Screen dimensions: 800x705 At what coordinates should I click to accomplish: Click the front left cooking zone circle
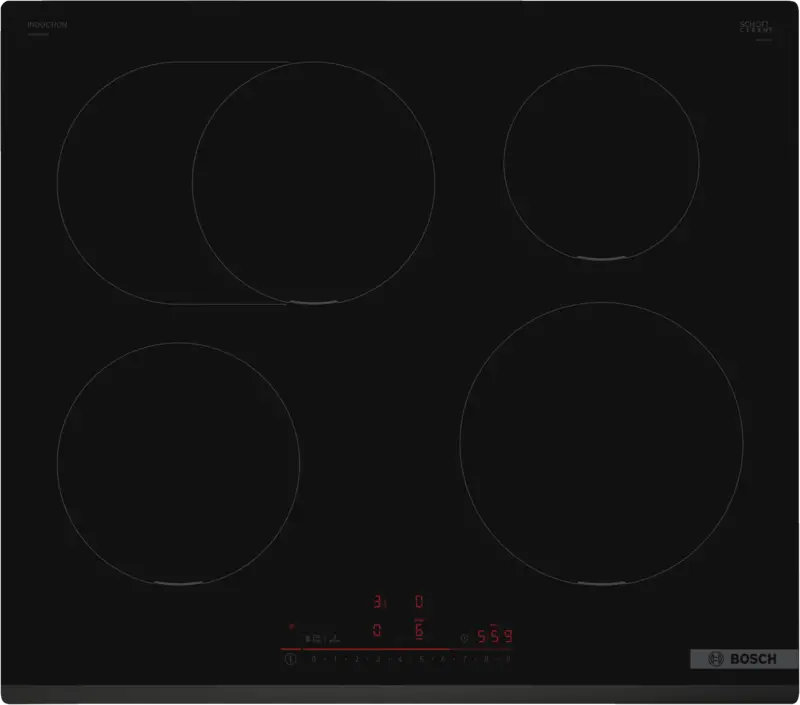[179, 464]
